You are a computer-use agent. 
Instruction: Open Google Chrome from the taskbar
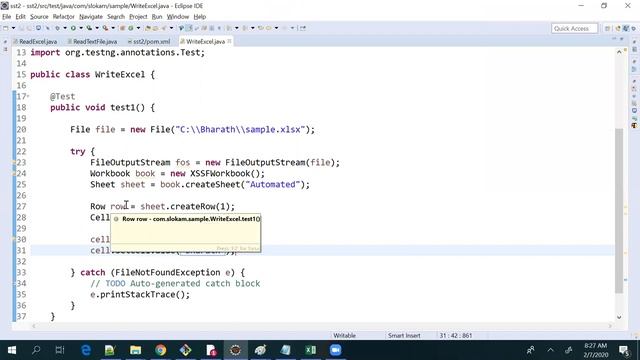coord(161,350)
